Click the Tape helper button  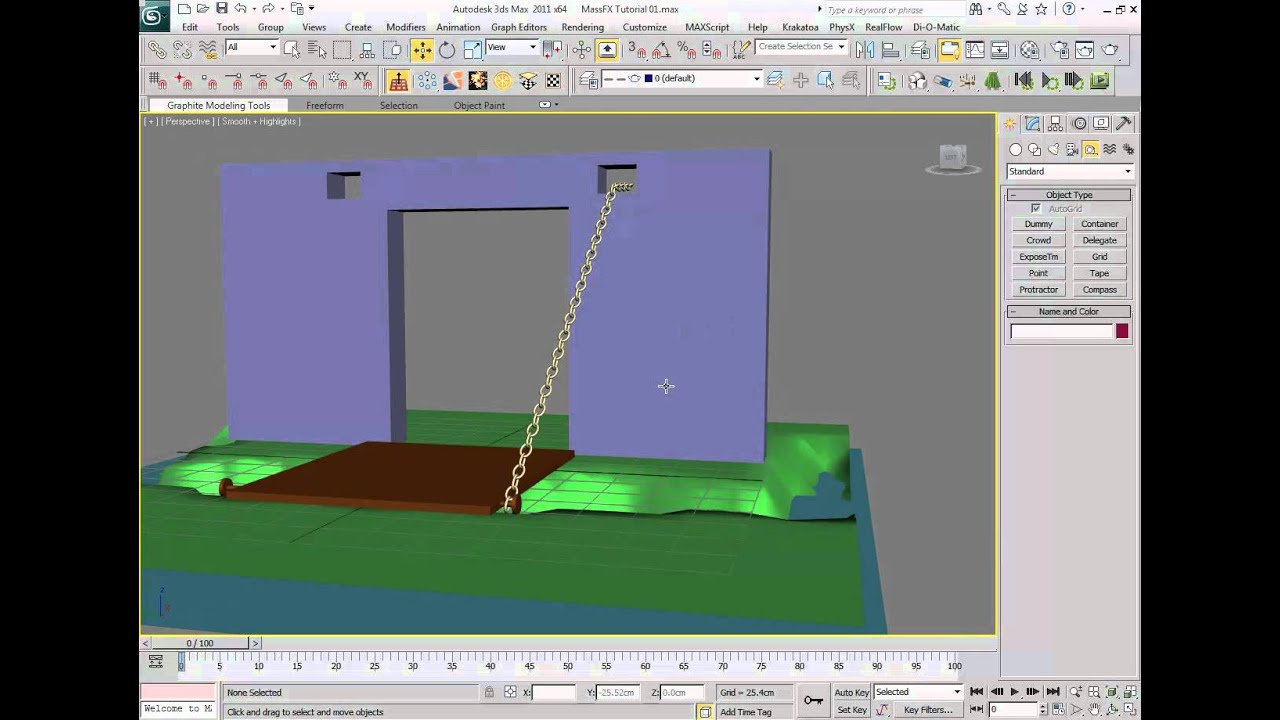click(x=1099, y=273)
